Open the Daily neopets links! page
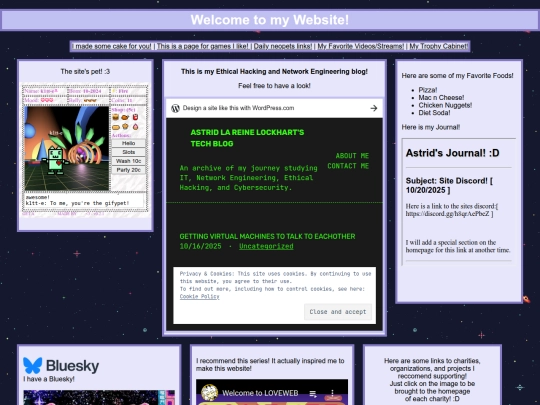The image size is (540, 405). coord(282,46)
